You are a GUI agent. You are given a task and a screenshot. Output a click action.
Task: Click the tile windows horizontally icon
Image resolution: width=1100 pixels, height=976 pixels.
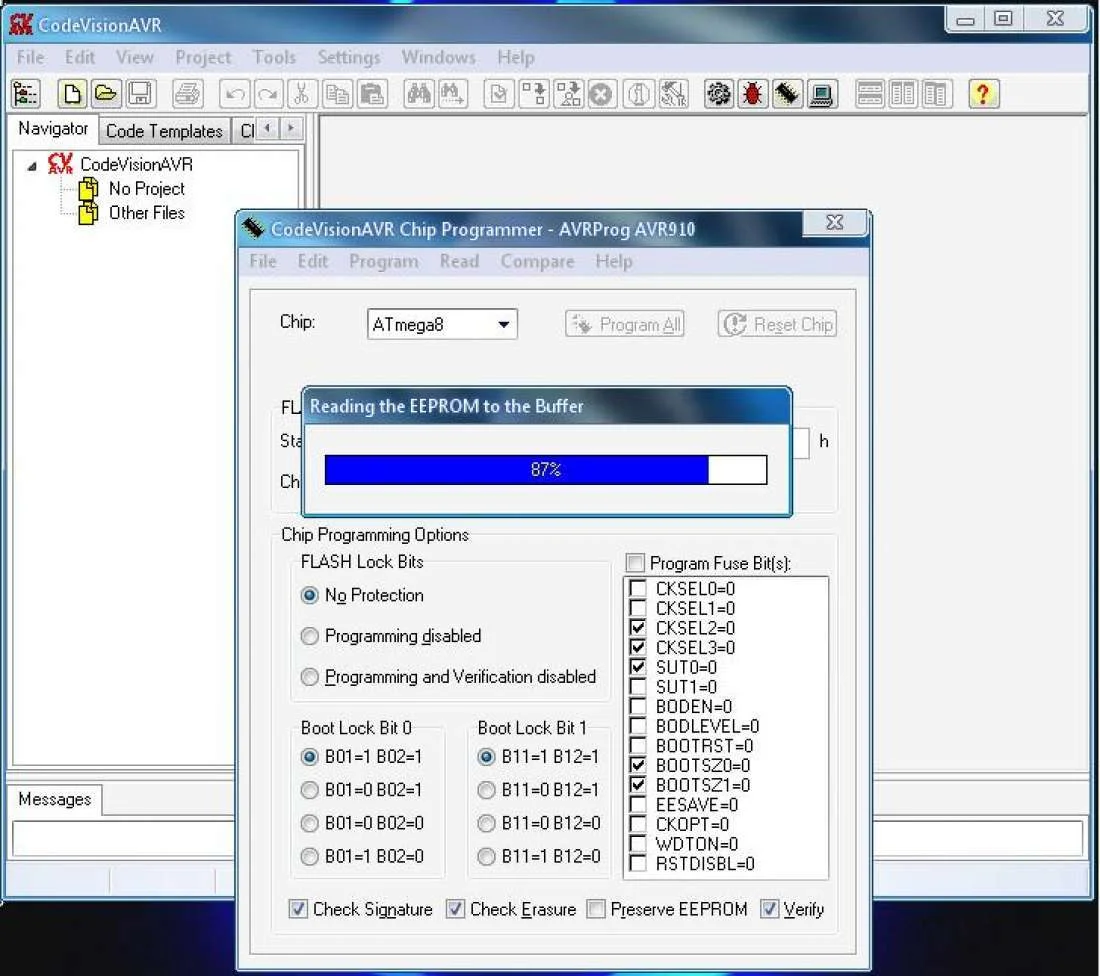(870, 94)
